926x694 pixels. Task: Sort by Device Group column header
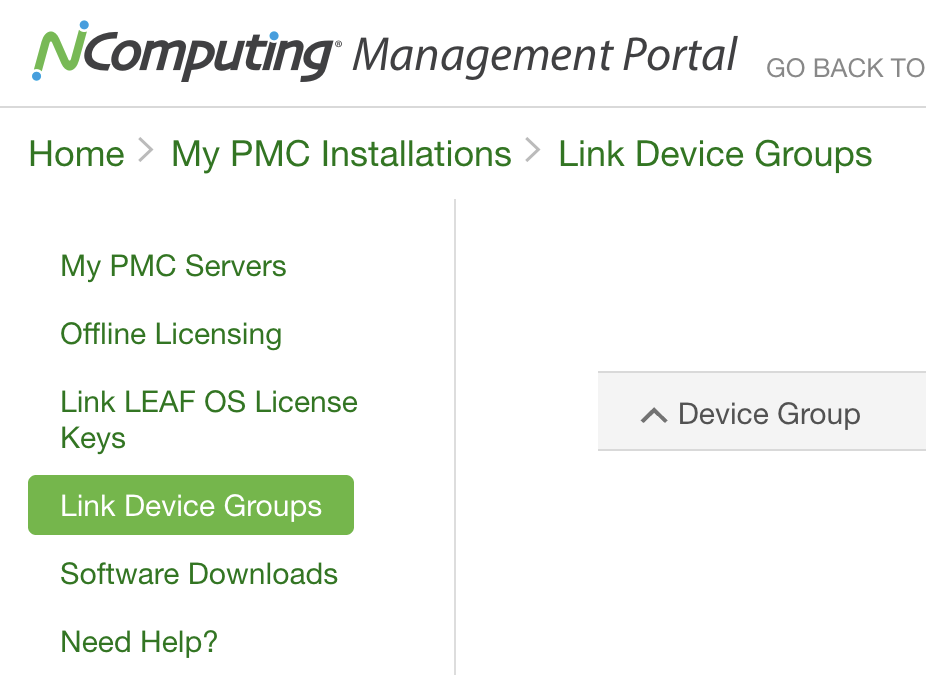tap(762, 412)
